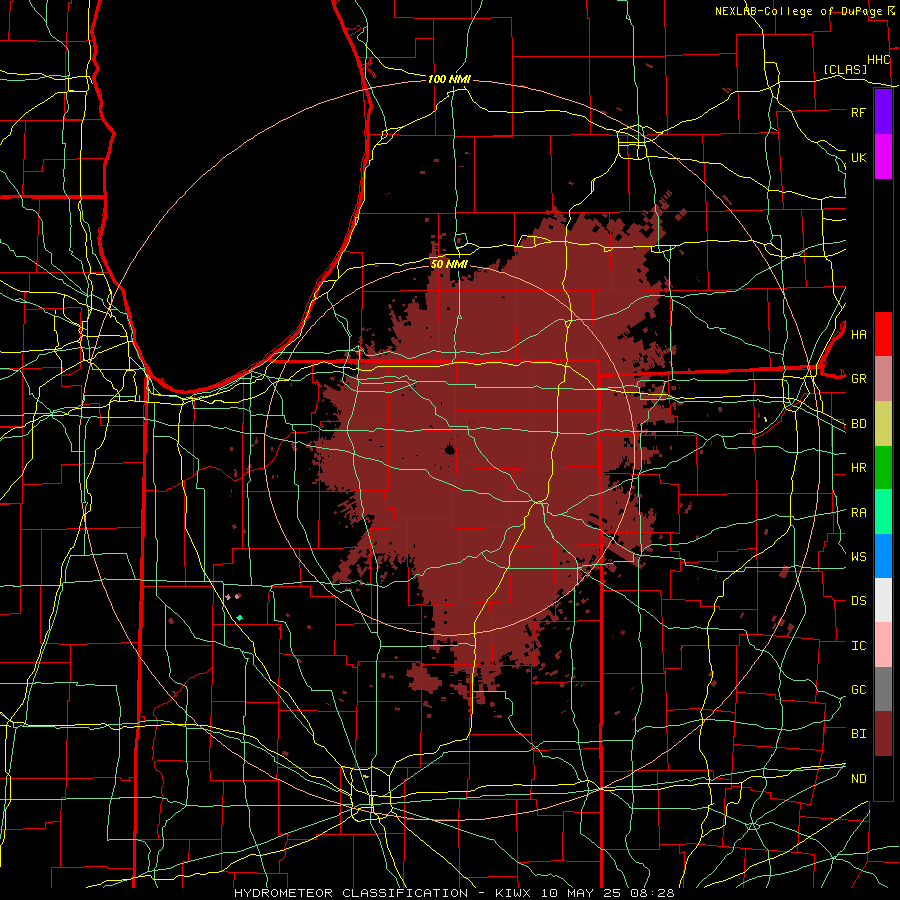The height and width of the screenshot is (900, 900).
Task: Click the '100 NMI' range ring label
Action: 449,79
